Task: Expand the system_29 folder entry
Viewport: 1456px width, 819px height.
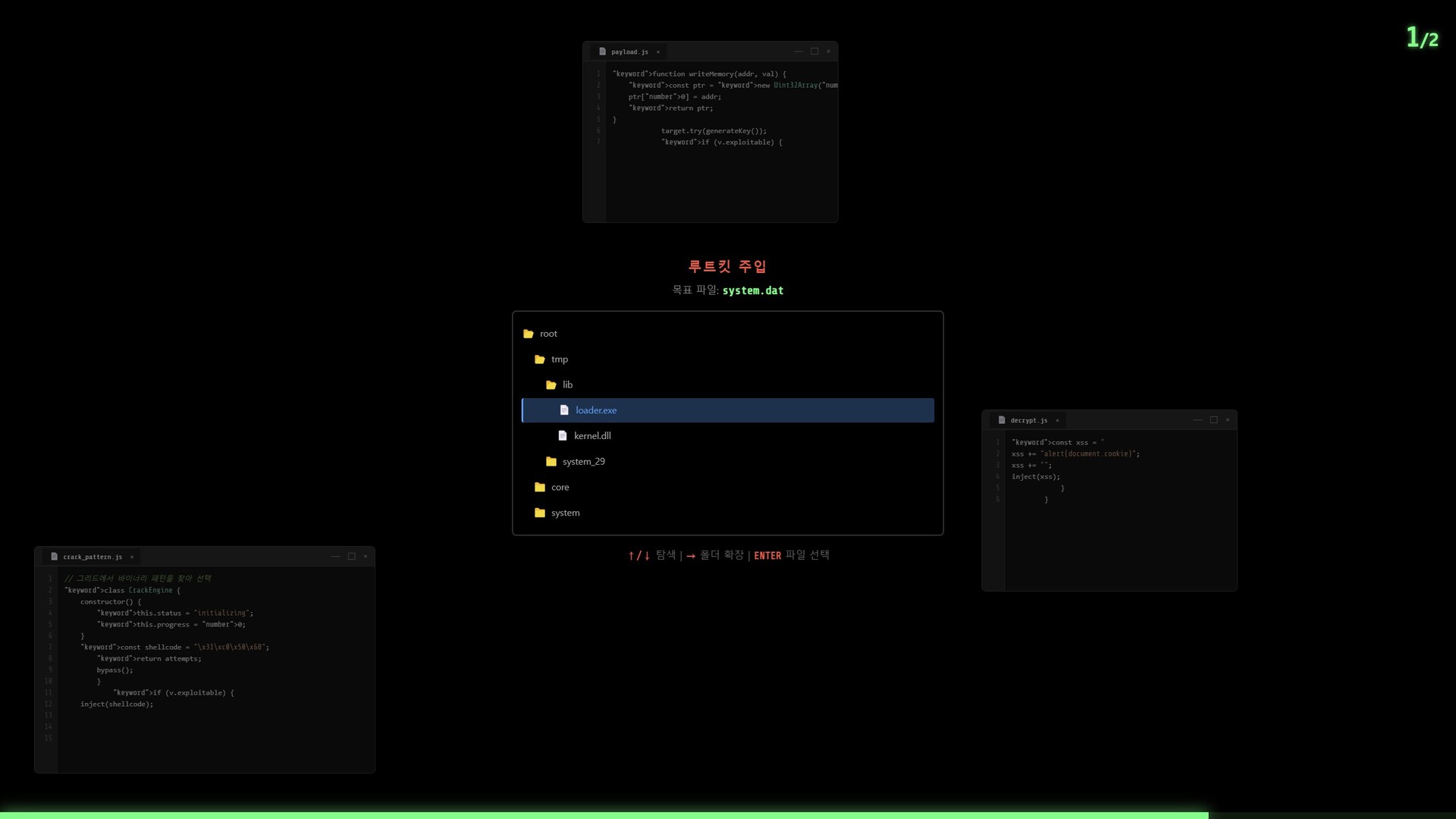Action: pyautogui.click(x=583, y=462)
